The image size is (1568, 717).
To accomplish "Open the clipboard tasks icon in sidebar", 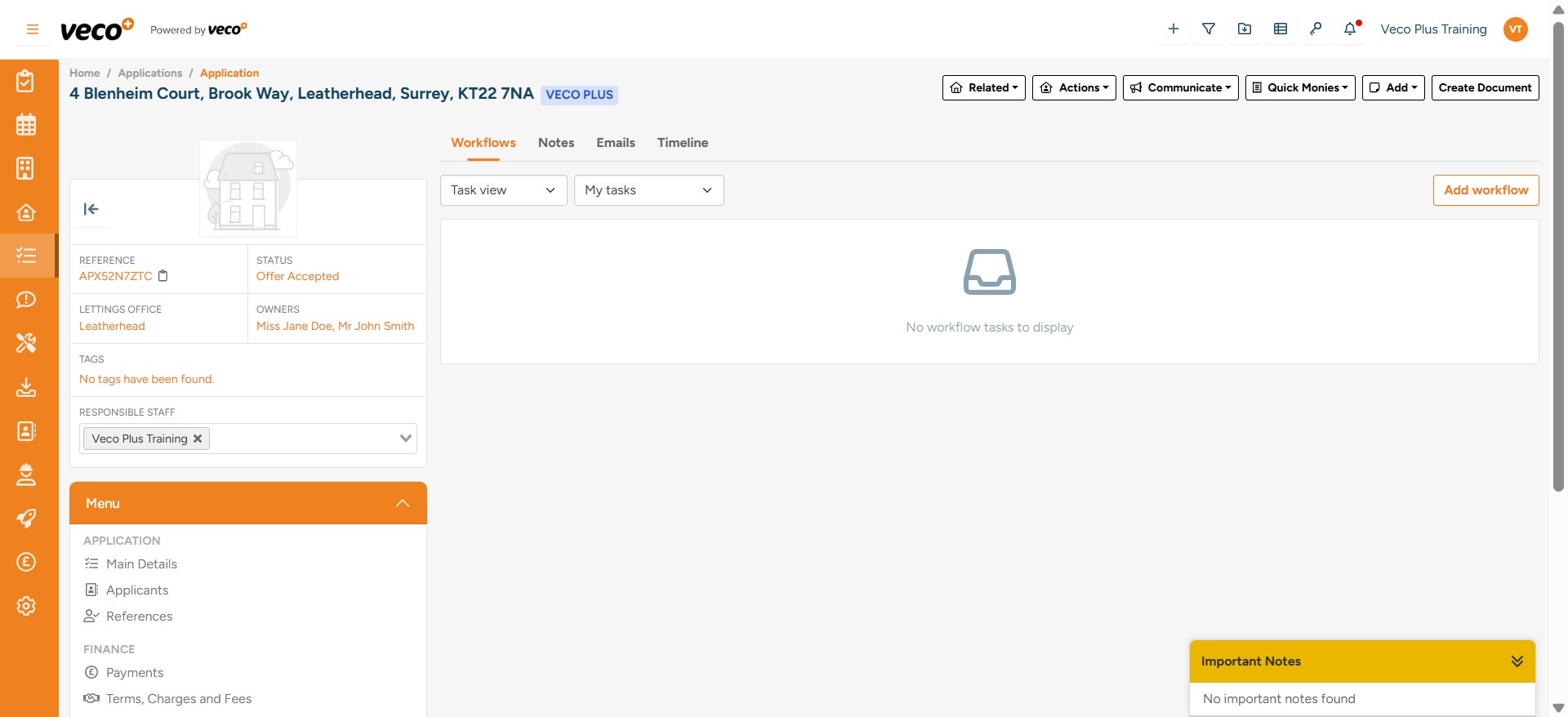I will pos(26,81).
